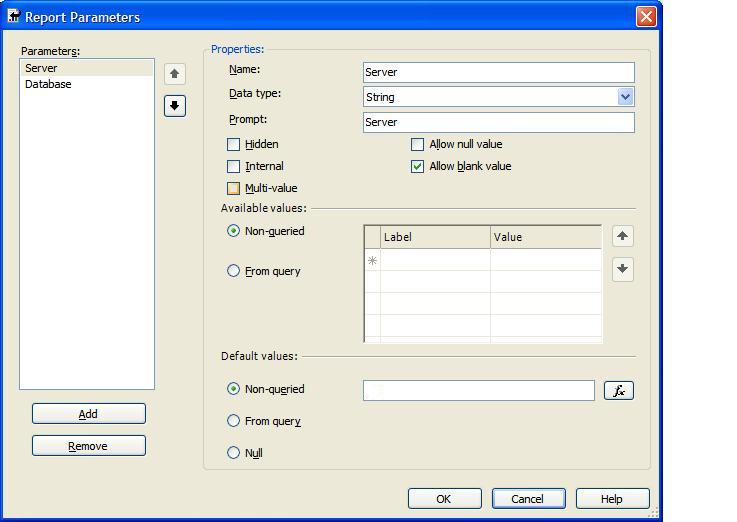
Task: Toggle the Internal checkbox
Action: point(234,167)
